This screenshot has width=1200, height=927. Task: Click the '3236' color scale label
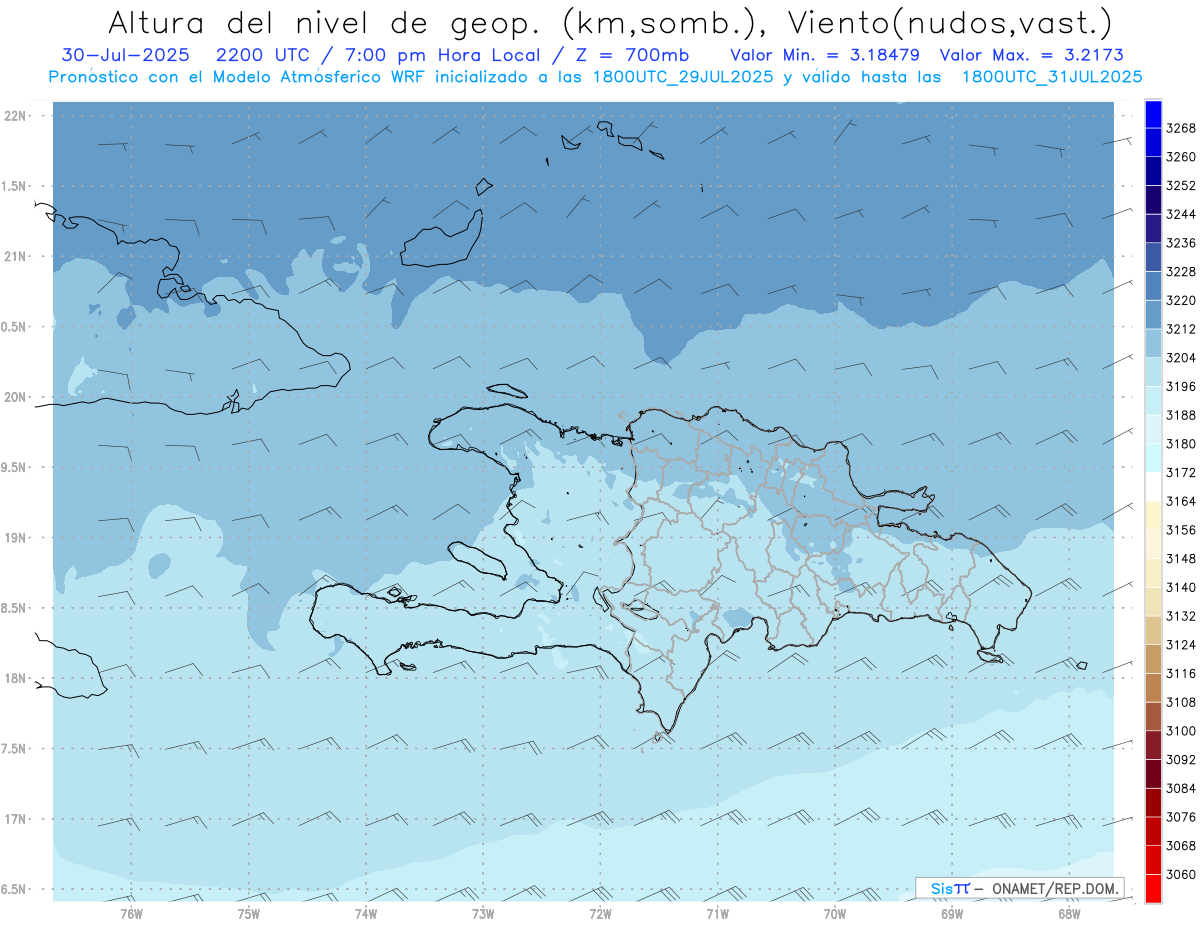click(x=1181, y=243)
